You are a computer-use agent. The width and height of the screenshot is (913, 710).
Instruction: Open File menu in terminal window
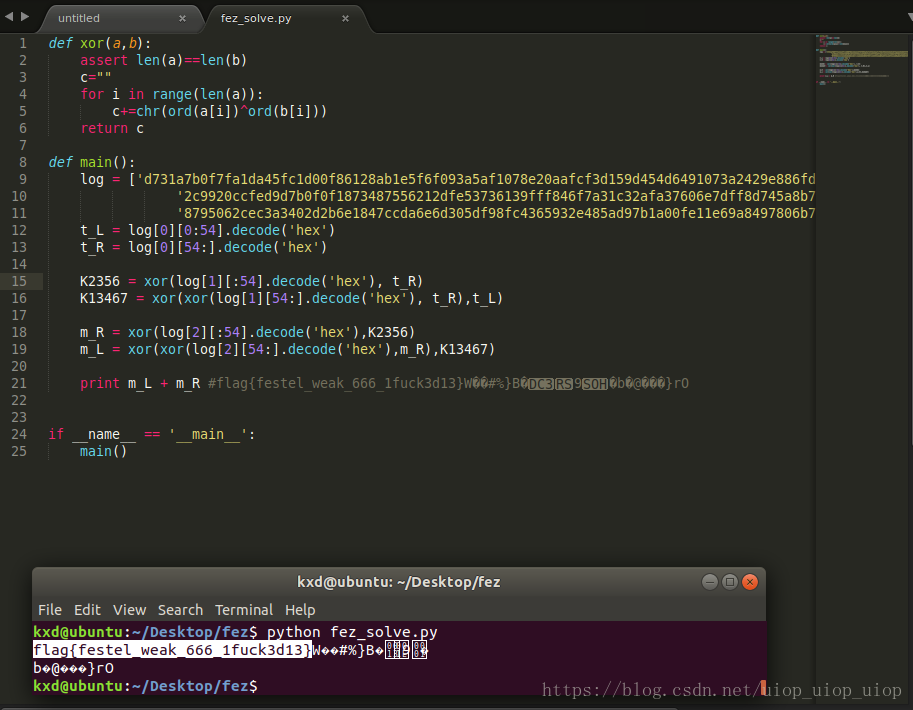coord(50,610)
